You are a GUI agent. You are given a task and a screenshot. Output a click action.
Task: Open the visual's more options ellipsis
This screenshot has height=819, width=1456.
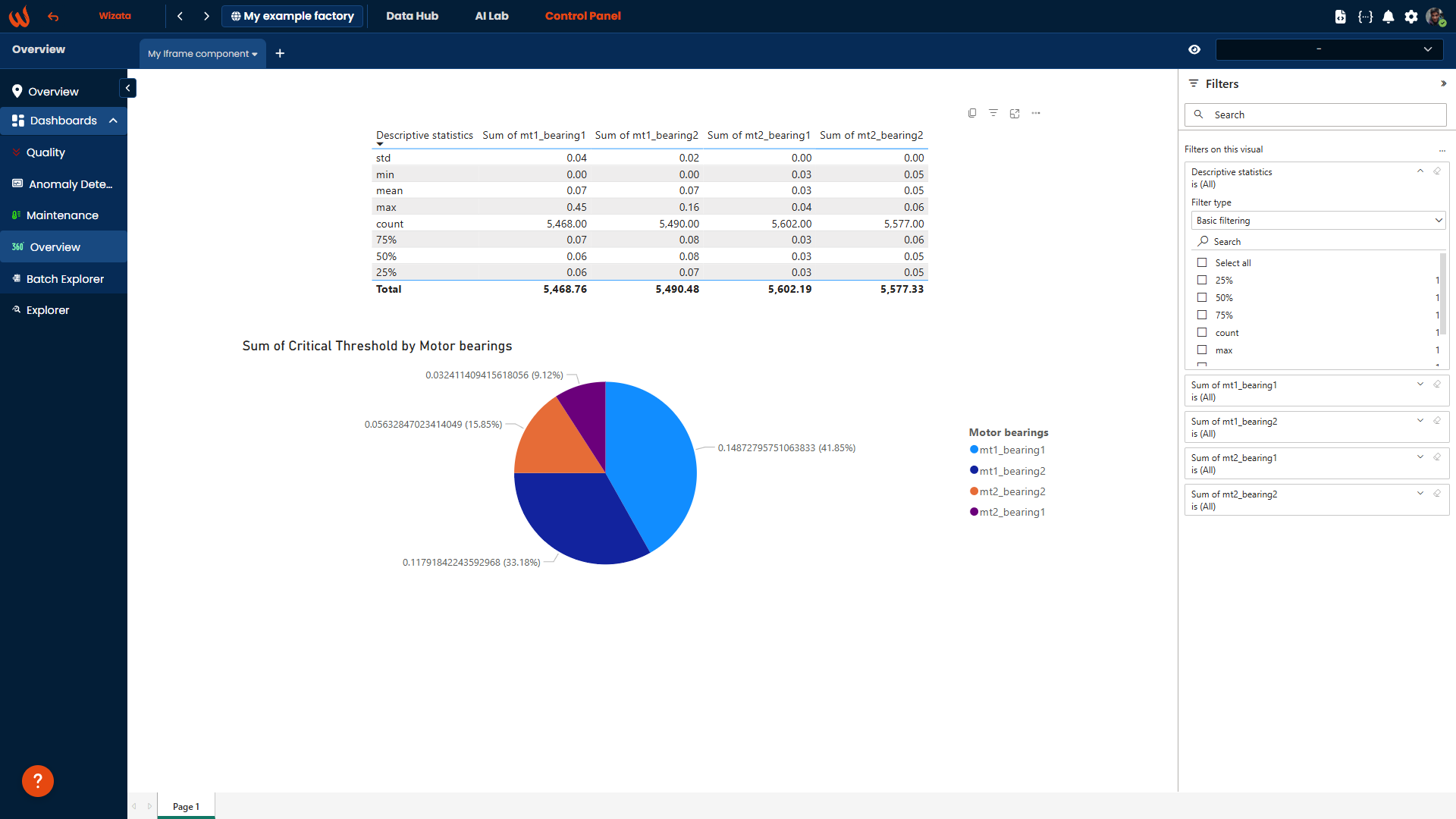click(1036, 114)
